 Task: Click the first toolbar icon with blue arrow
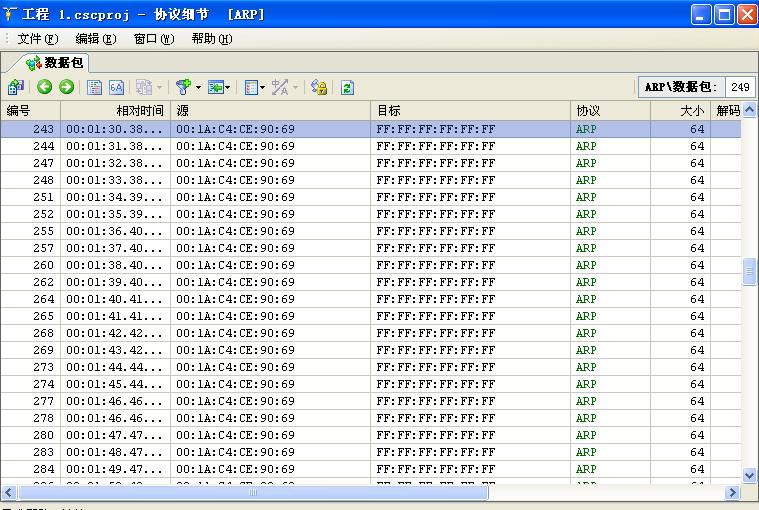coord(15,87)
